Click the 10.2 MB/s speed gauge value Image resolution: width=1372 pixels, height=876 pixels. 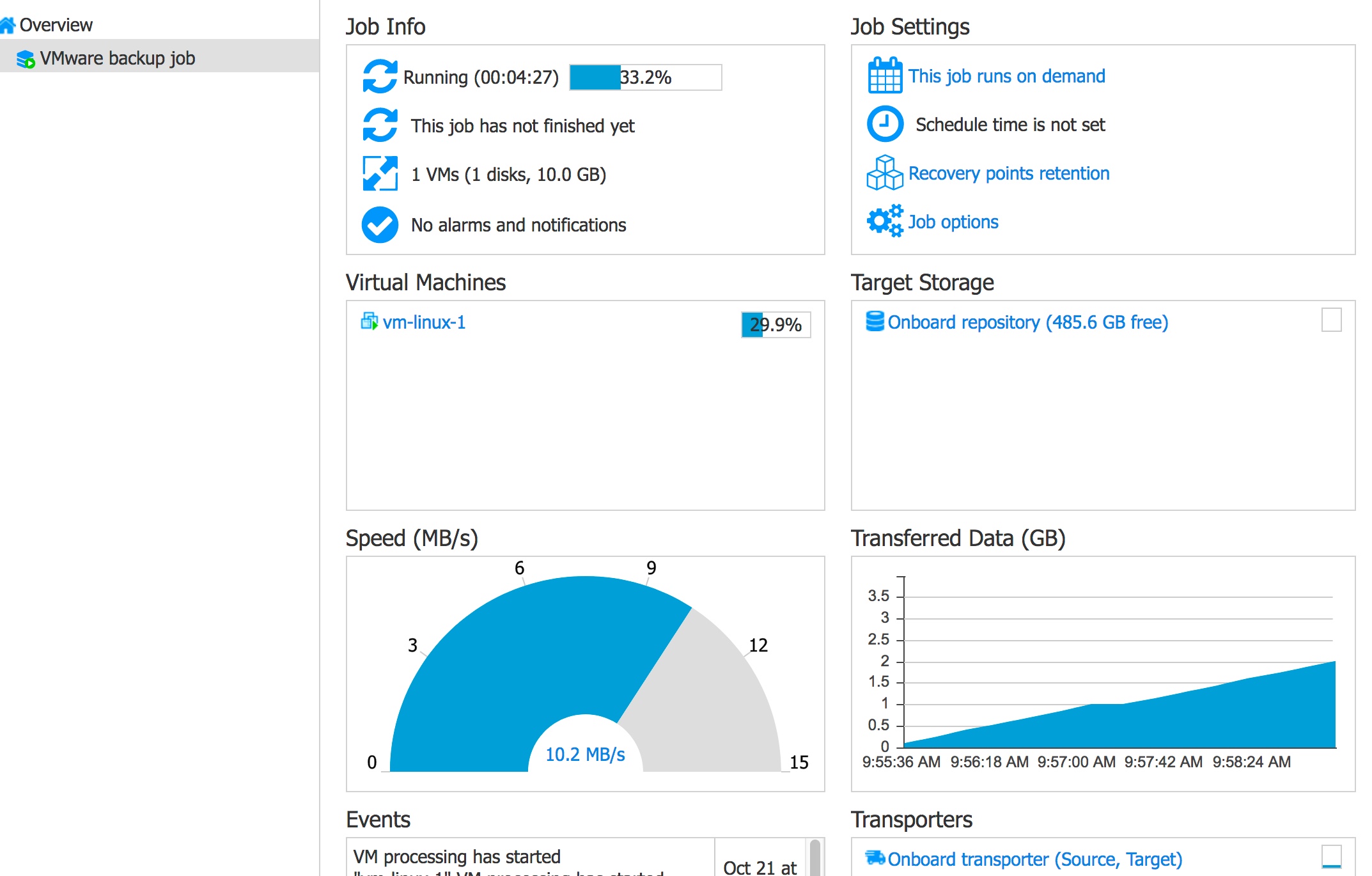coord(585,755)
